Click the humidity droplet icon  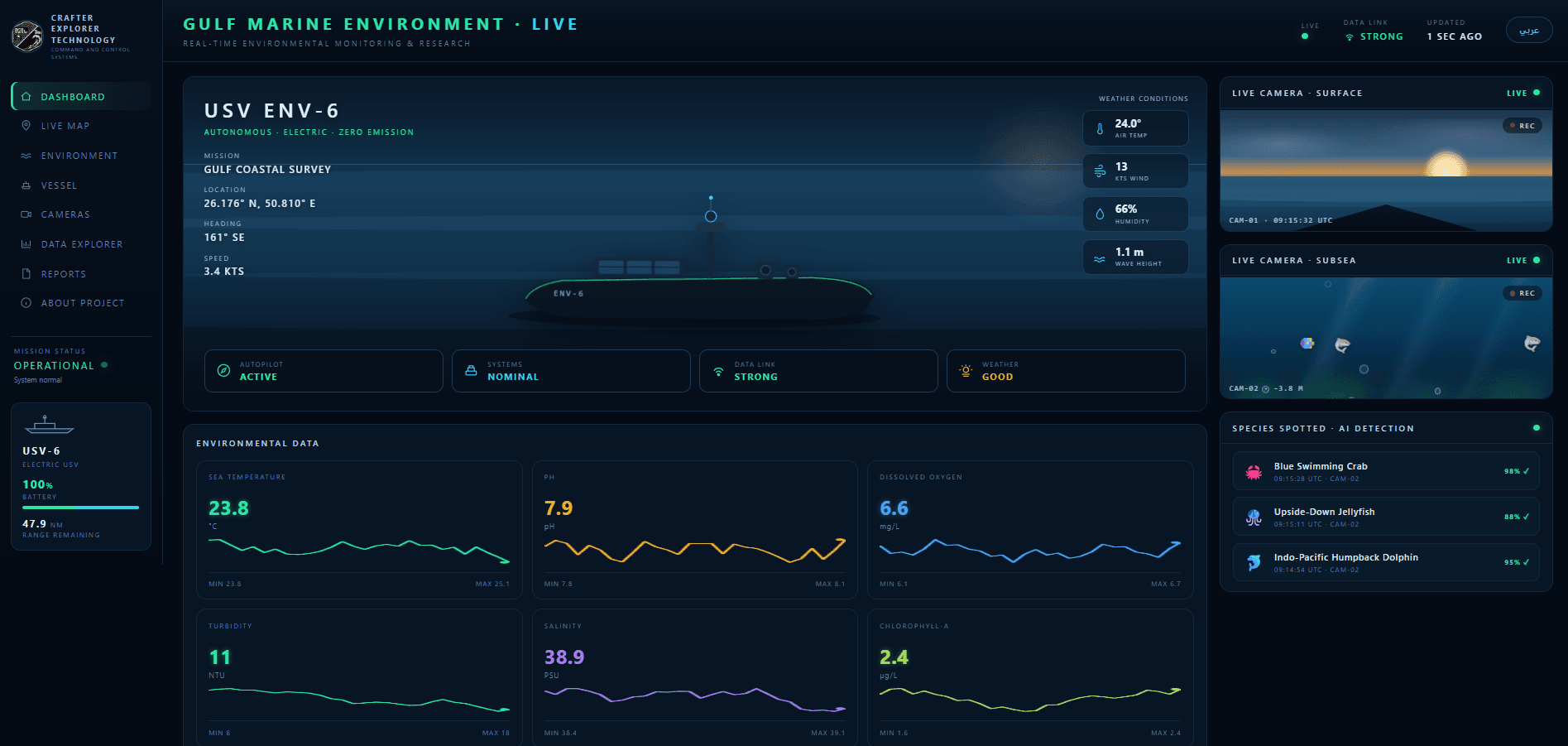tap(1100, 214)
